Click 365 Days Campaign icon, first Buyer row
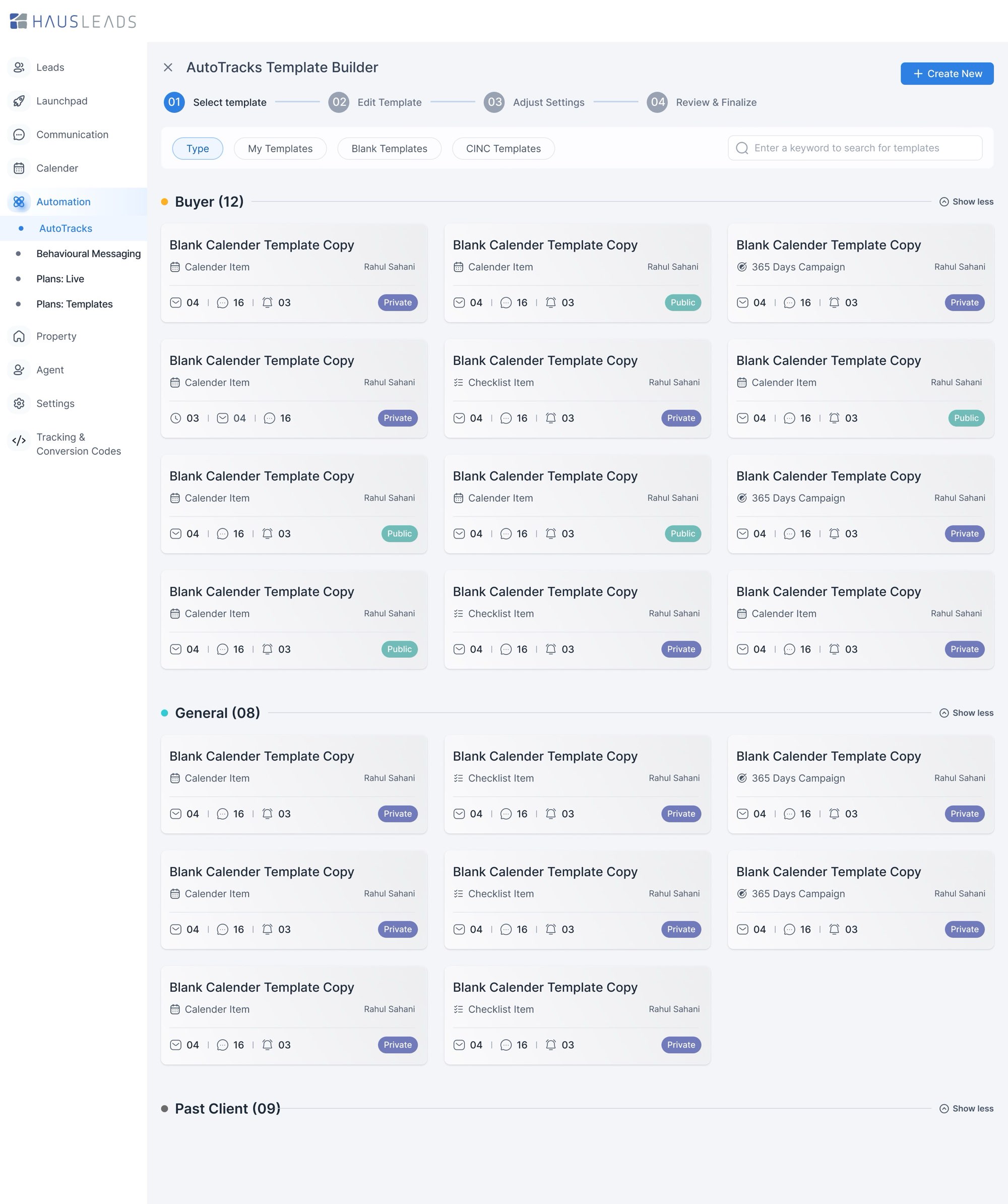 (741, 267)
